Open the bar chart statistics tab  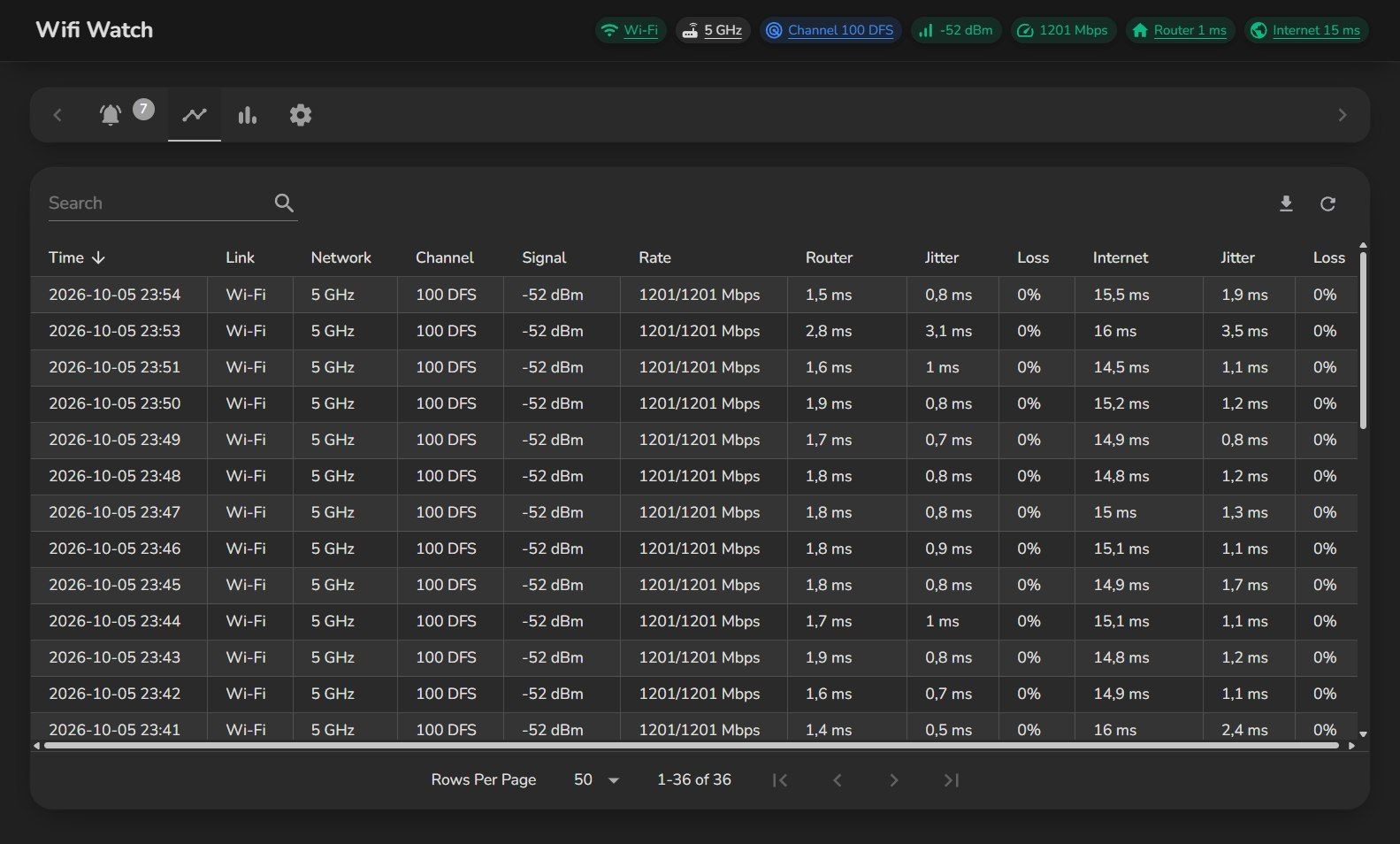248,115
